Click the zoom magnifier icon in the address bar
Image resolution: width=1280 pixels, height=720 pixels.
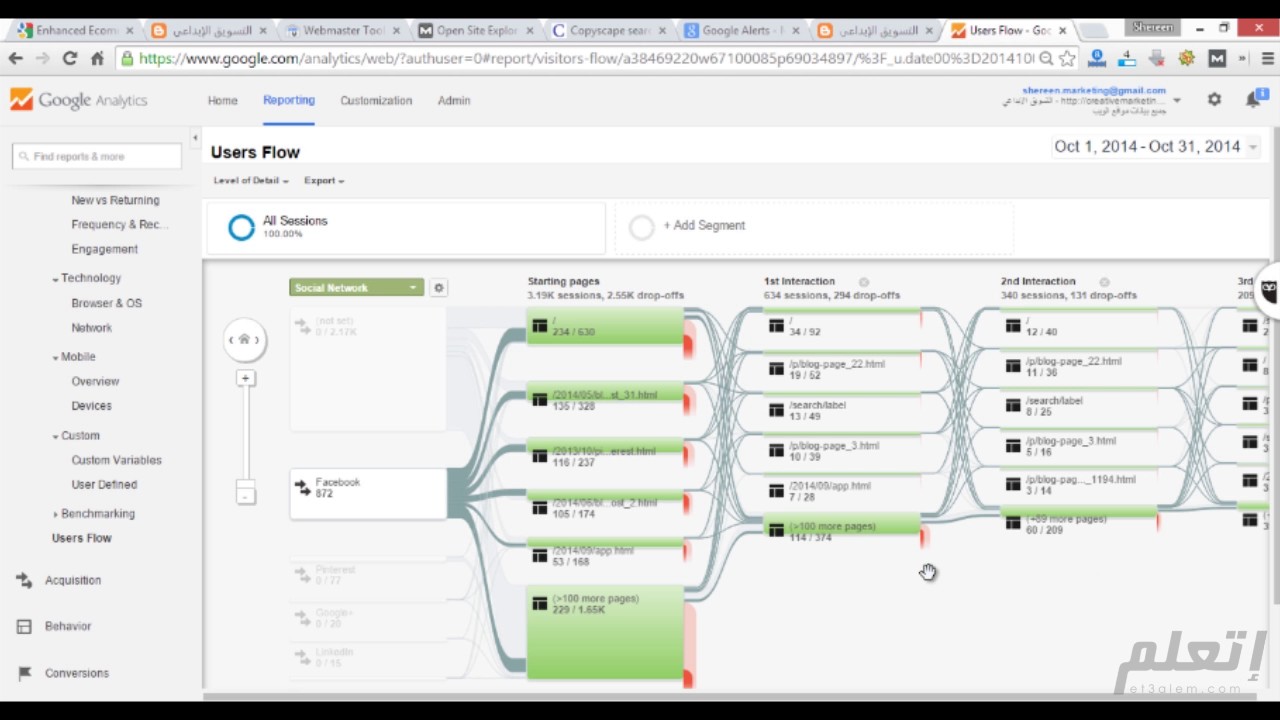click(1046, 59)
